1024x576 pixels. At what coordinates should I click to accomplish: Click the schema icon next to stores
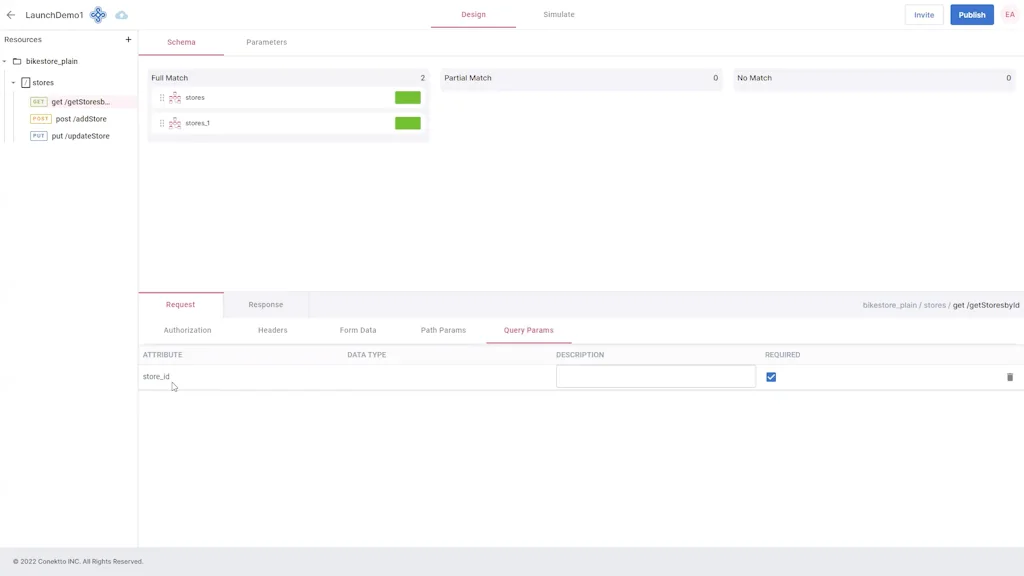175,97
